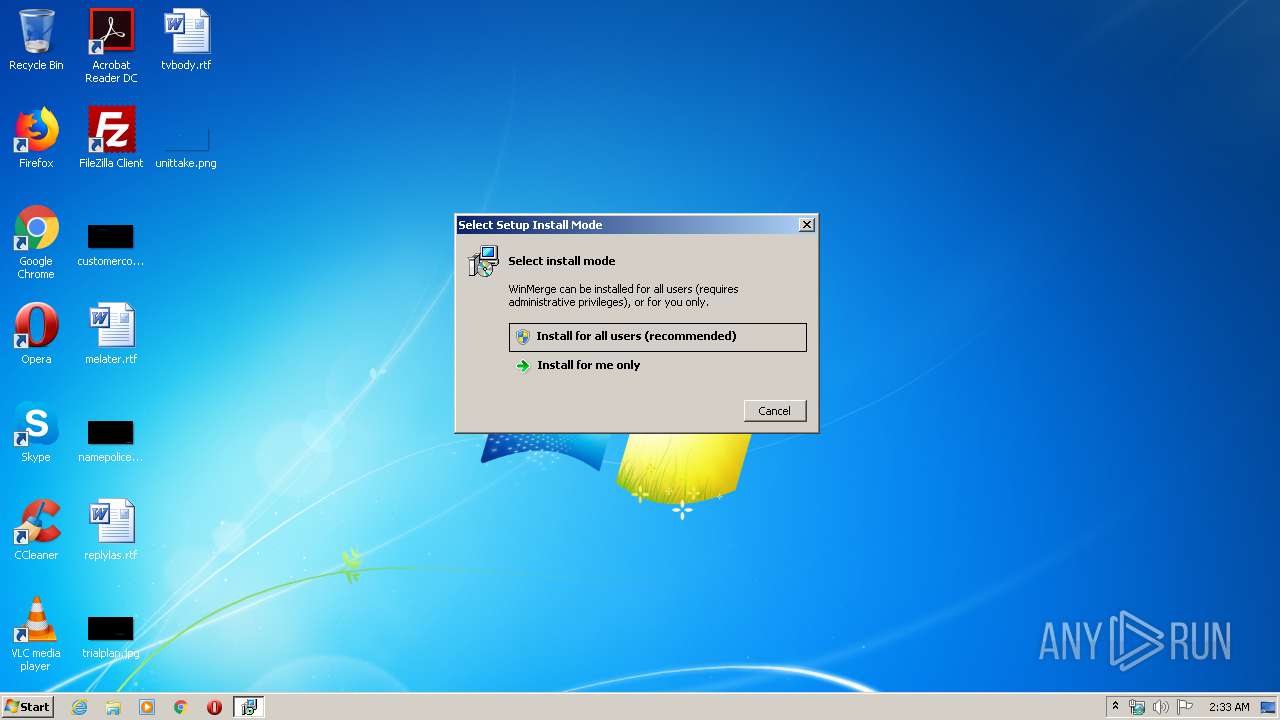Screen dimensions: 1280x720
Task: Open the taskbar clock showing 2:33 AM
Action: coord(1229,707)
